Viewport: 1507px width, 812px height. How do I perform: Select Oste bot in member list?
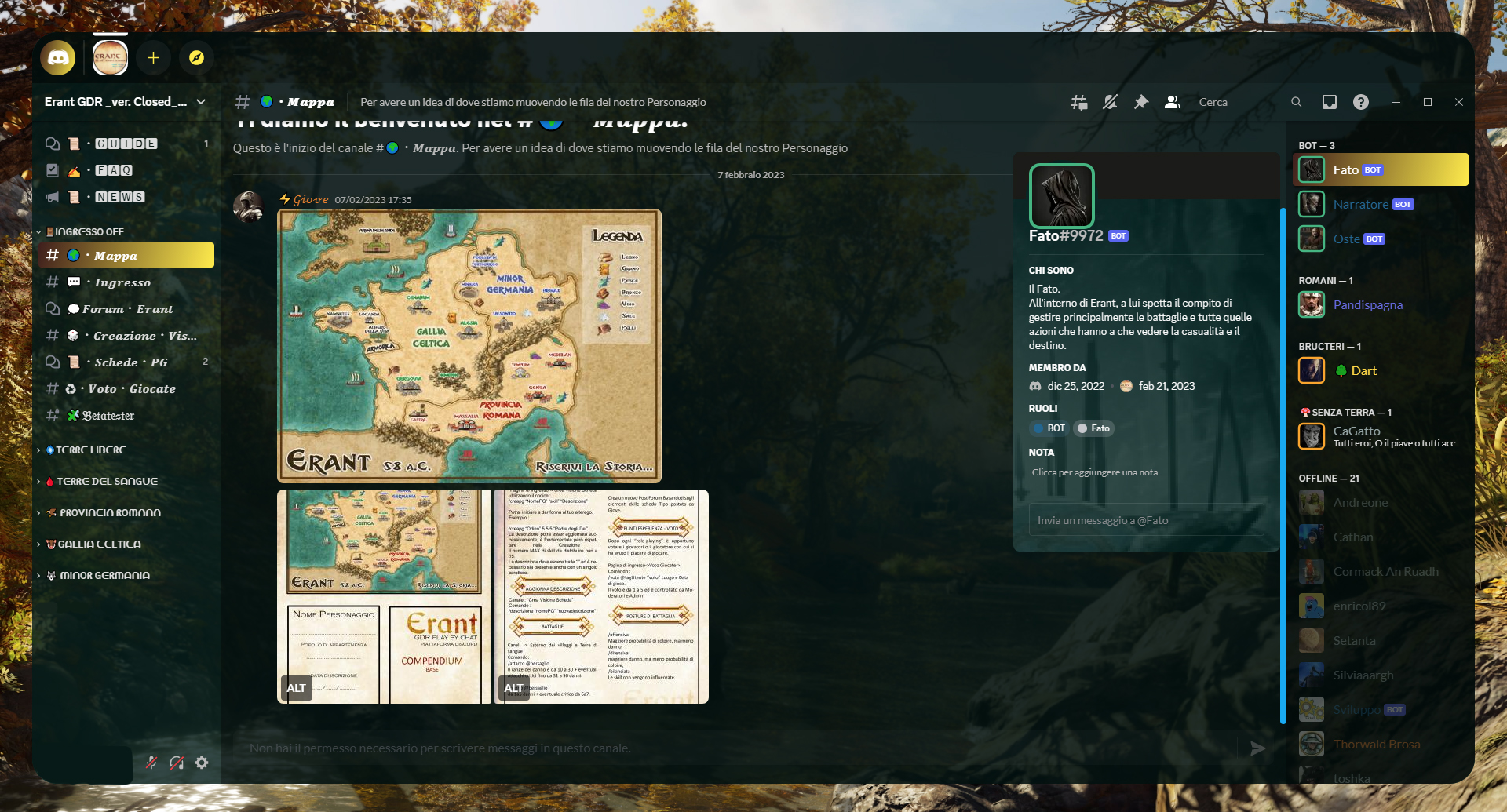point(1380,239)
